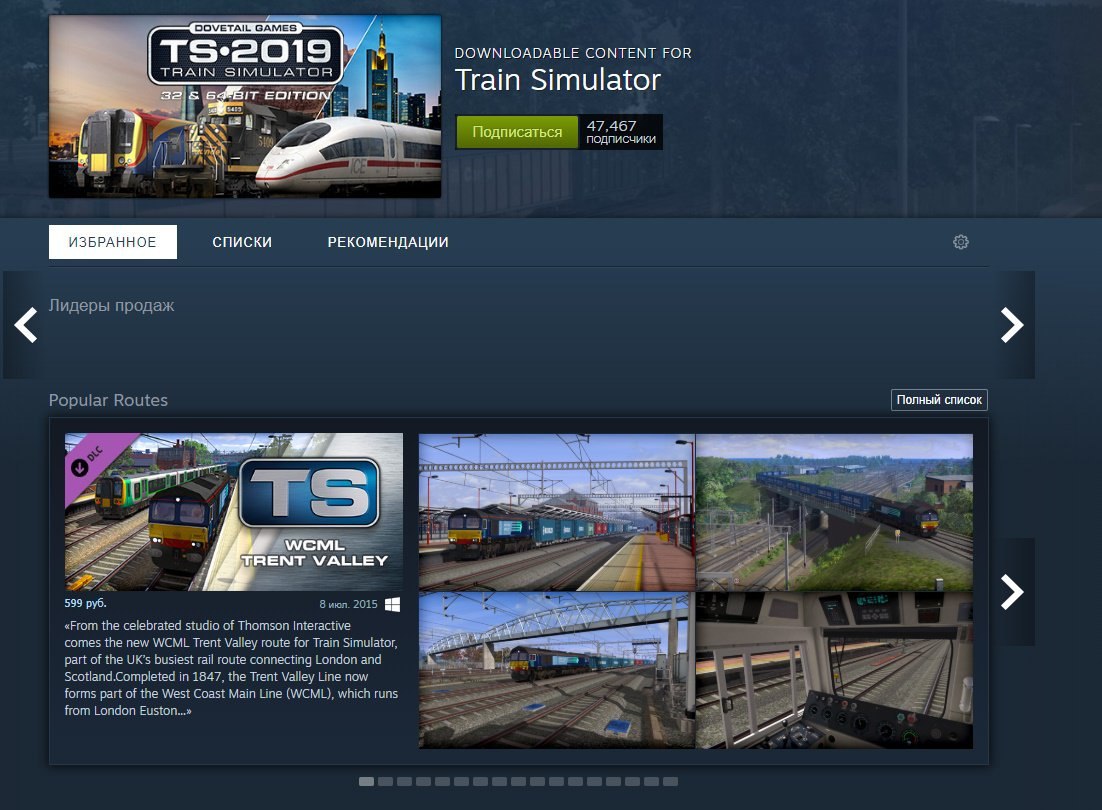Click the 8 июл. 2015 release date
This screenshot has width=1102, height=810.
click(349, 604)
